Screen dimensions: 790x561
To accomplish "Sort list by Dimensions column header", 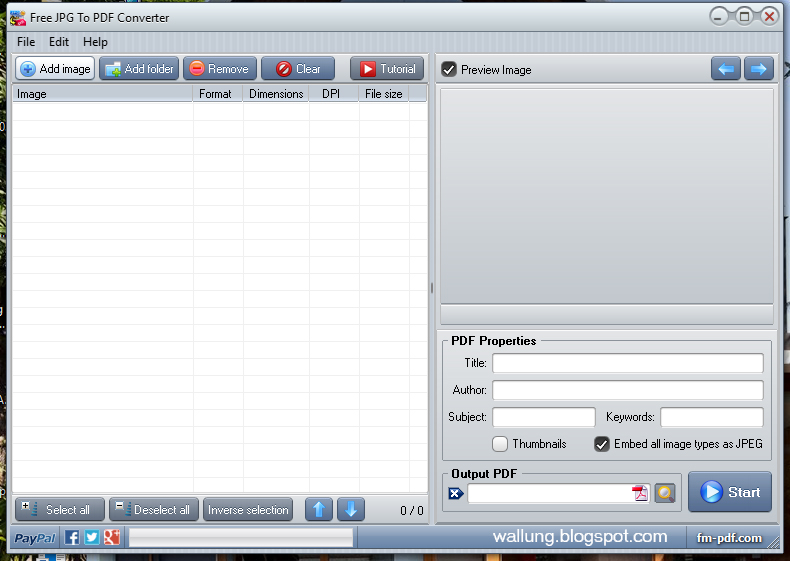I will pyautogui.click(x=276, y=94).
